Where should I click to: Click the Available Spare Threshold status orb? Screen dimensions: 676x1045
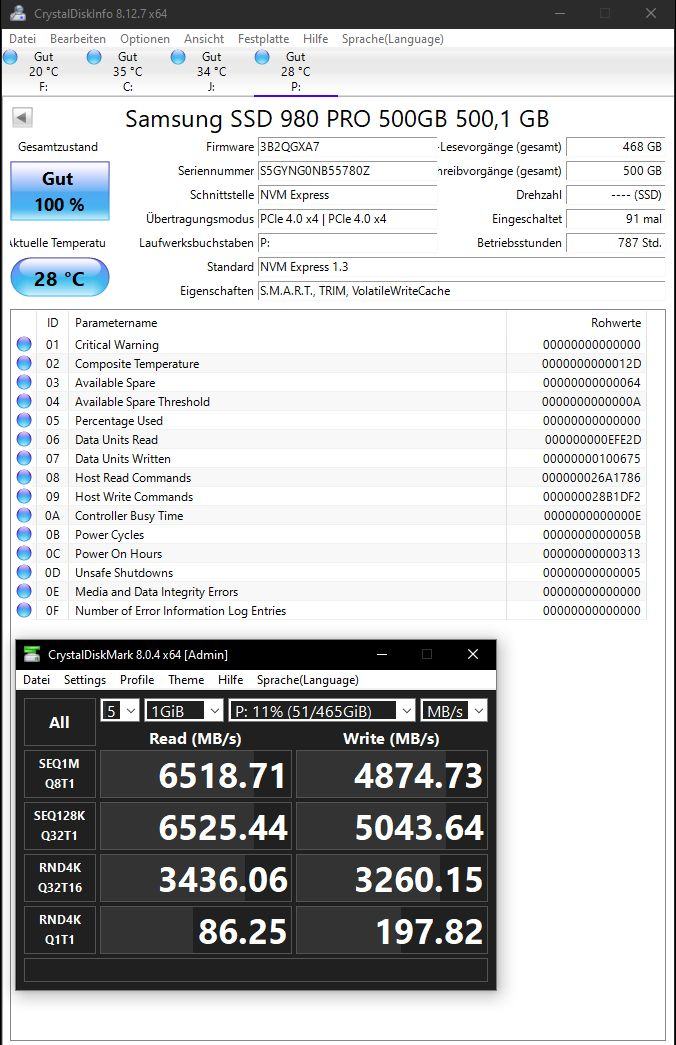click(24, 401)
